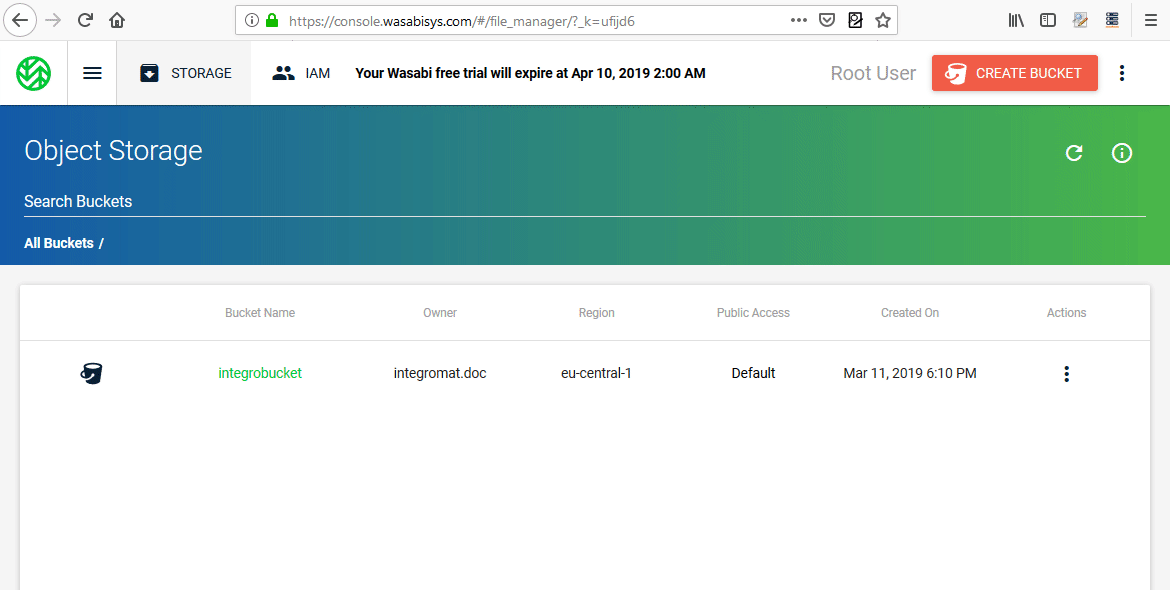1170x590 pixels.
Task: Go to the browser home page
Action: coord(117,20)
